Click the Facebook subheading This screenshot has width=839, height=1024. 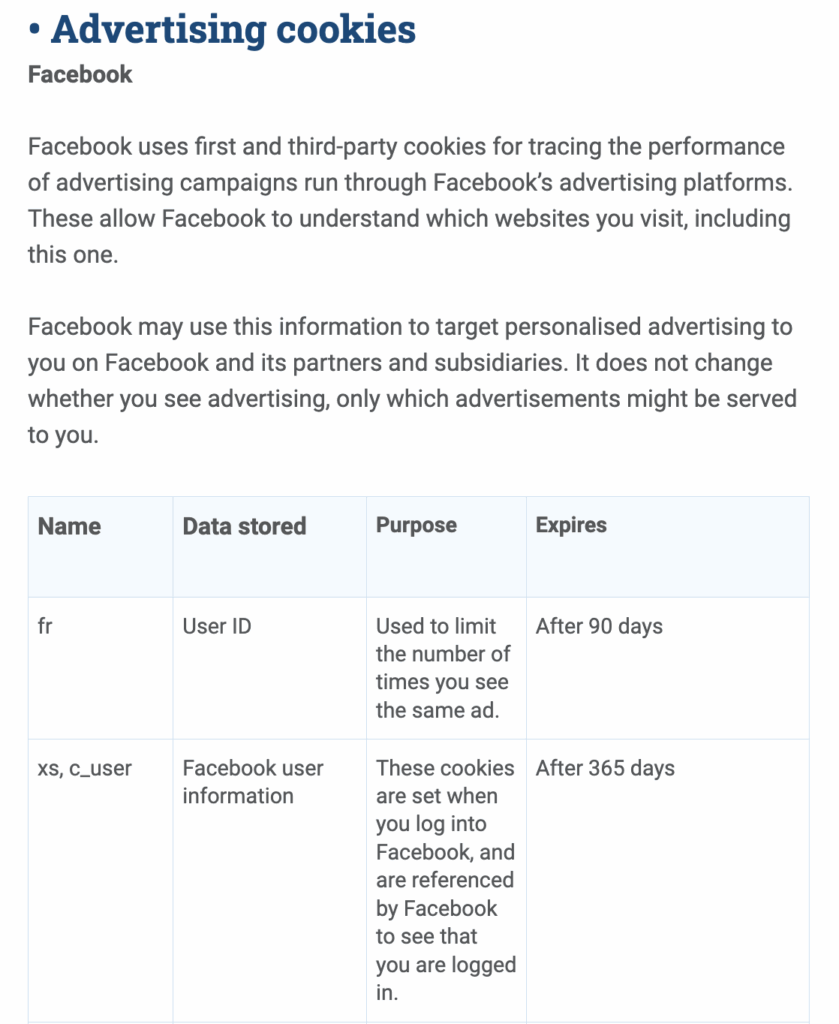tap(80, 75)
